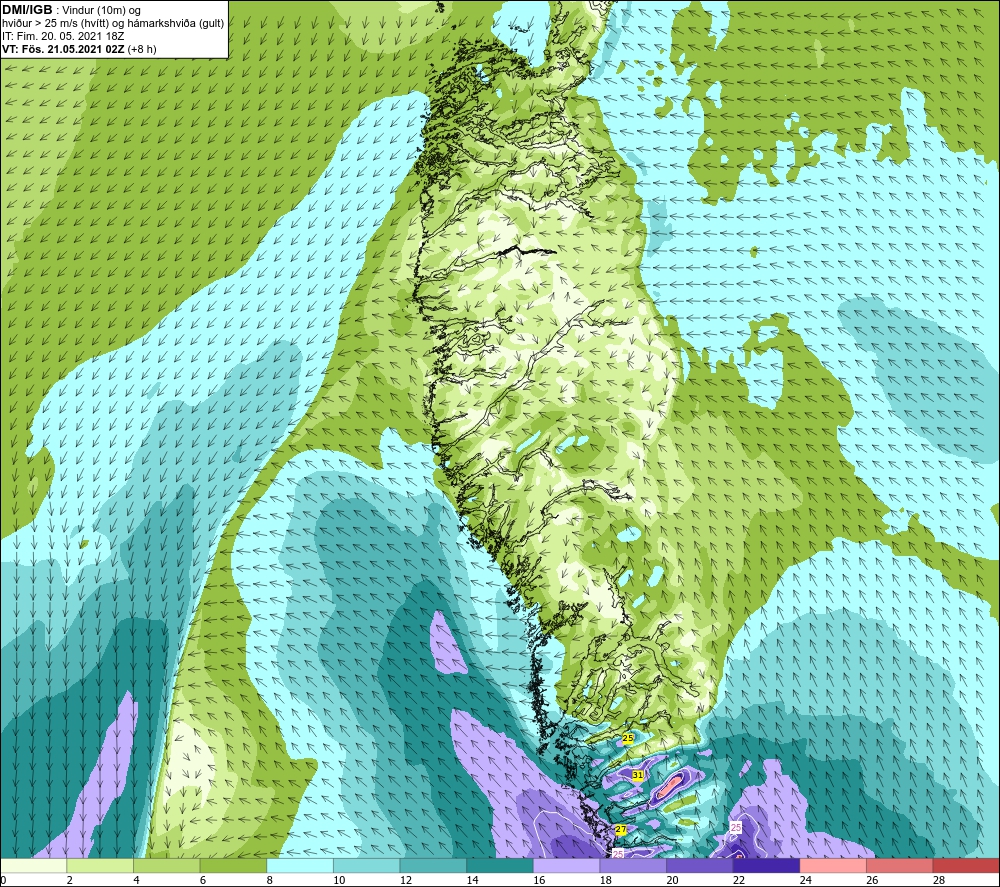Screen dimensions: 1000x887
Task: Click the 'hviður > 25 m/s' legend line
Action: (x=113, y=24)
